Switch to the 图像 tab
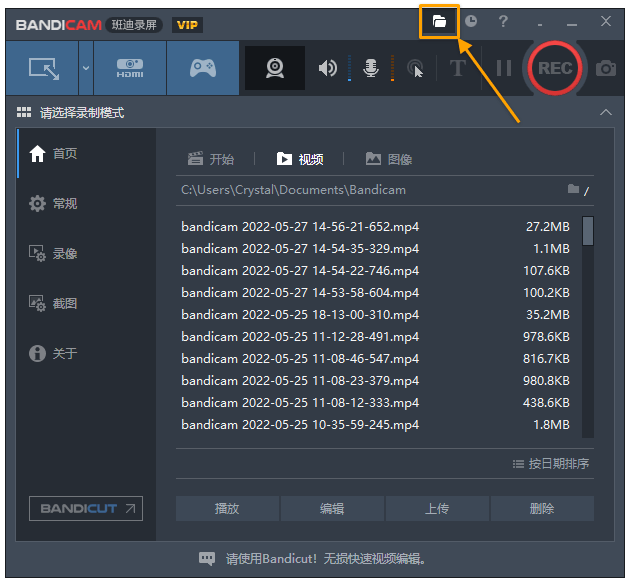This screenshot has height=582, width=630. (x=389, y=159)
